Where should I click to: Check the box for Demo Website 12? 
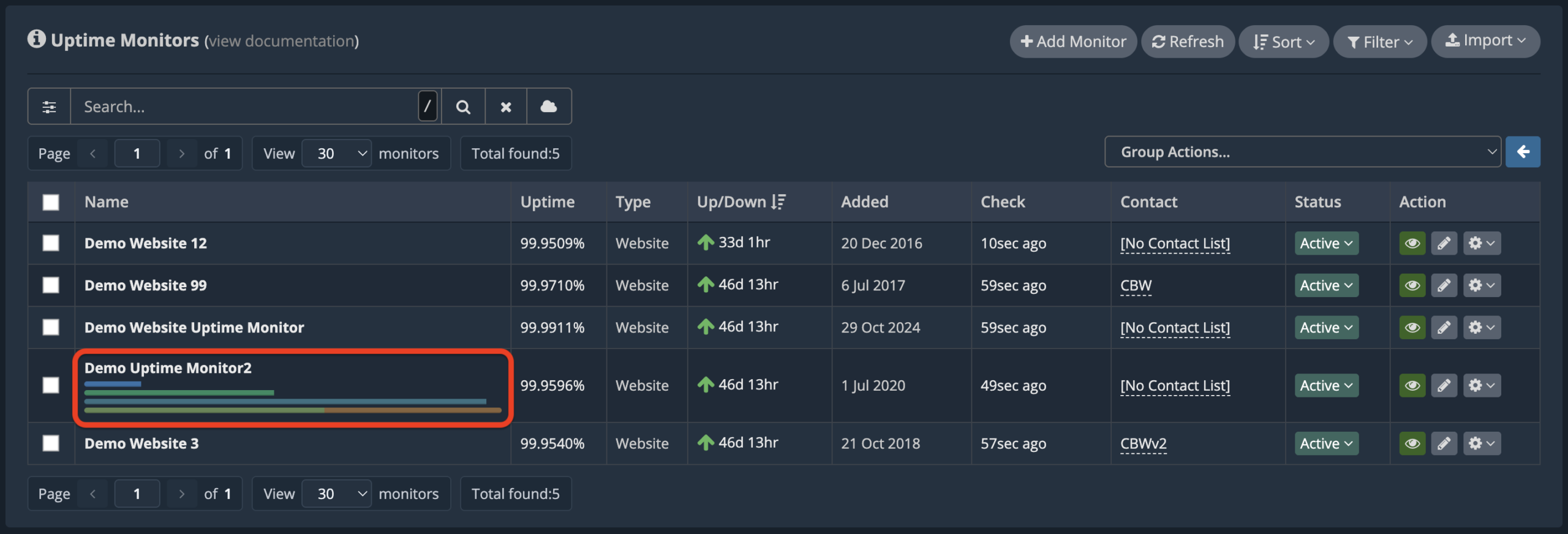51,243
